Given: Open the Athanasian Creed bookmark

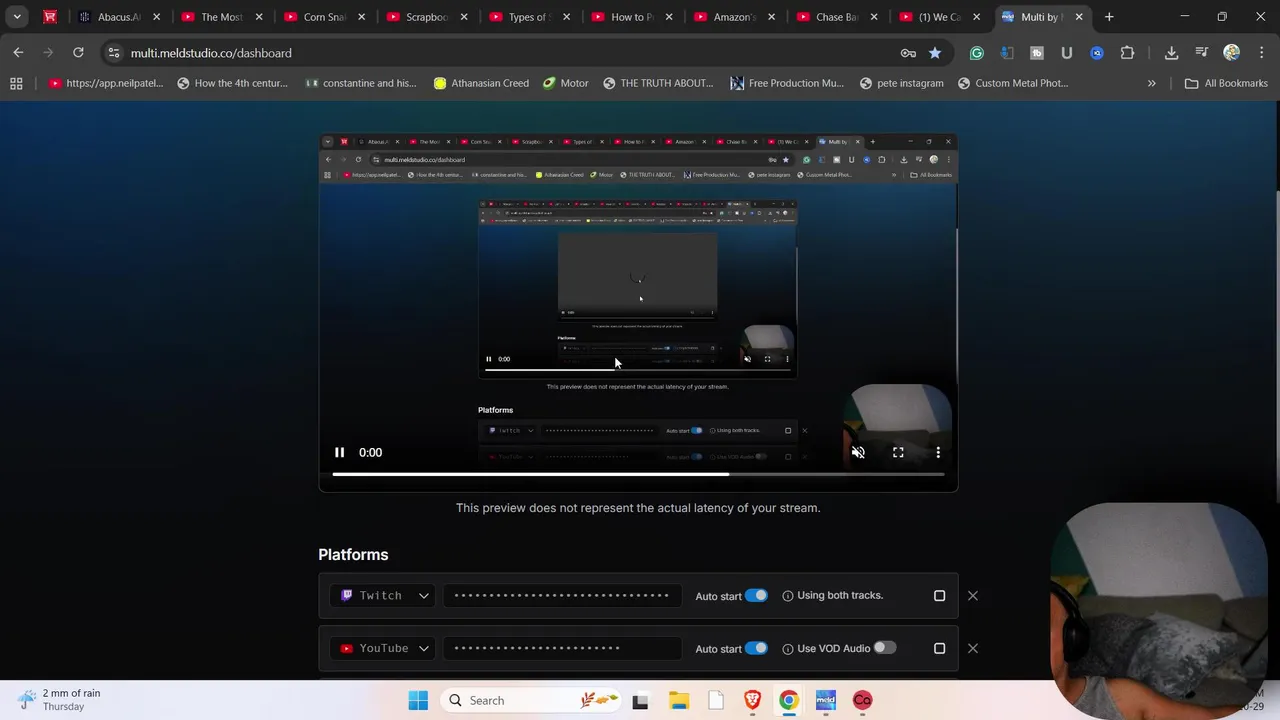Looking at the screenshot, I should click(x=481, y=83).
